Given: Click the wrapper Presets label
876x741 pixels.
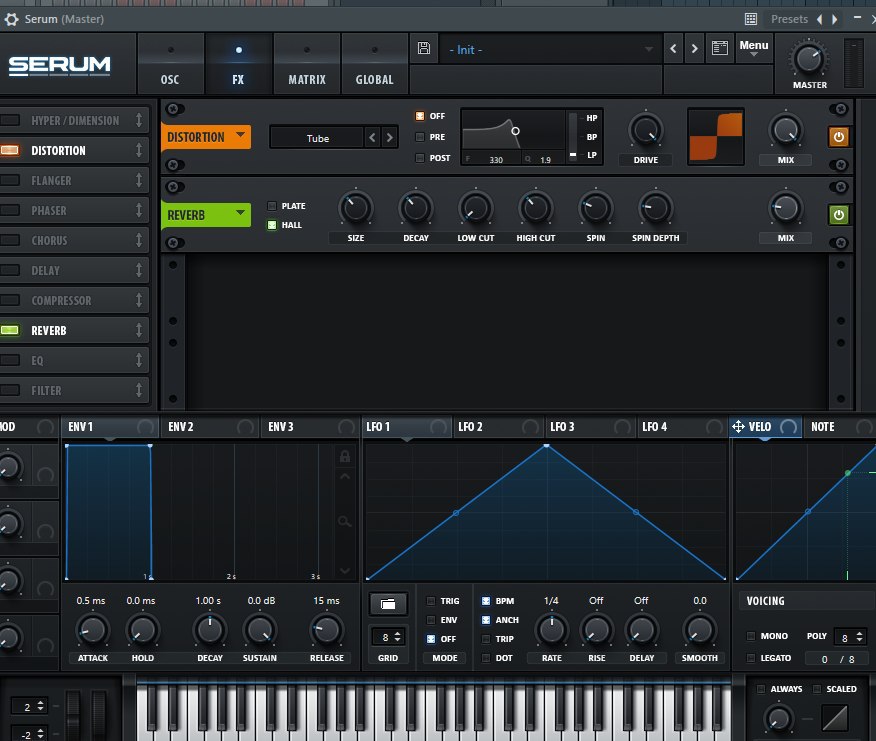Looking at the screenshot, I should tap(789, 20).
